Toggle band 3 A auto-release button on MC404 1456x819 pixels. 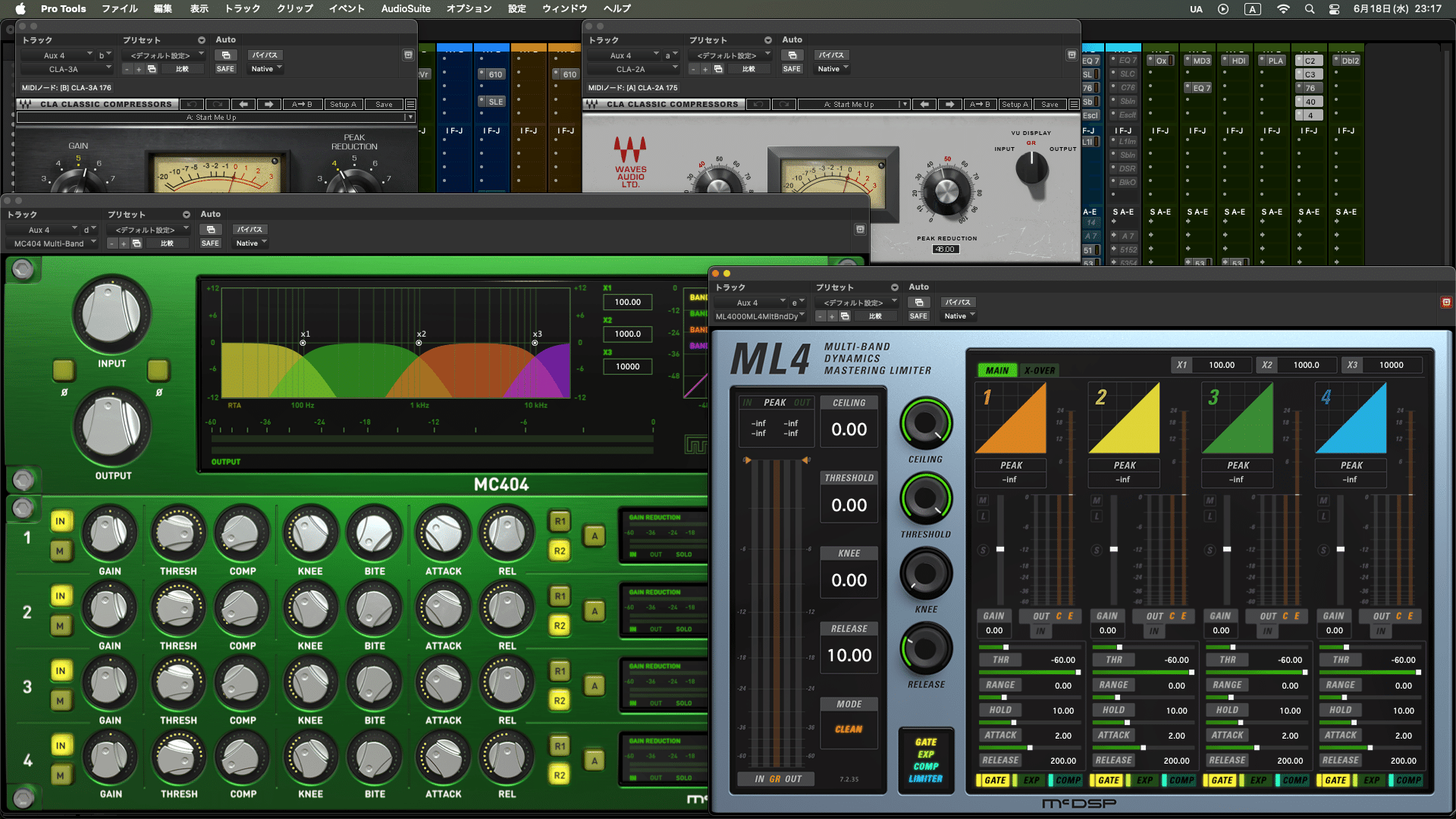(595, 686)
